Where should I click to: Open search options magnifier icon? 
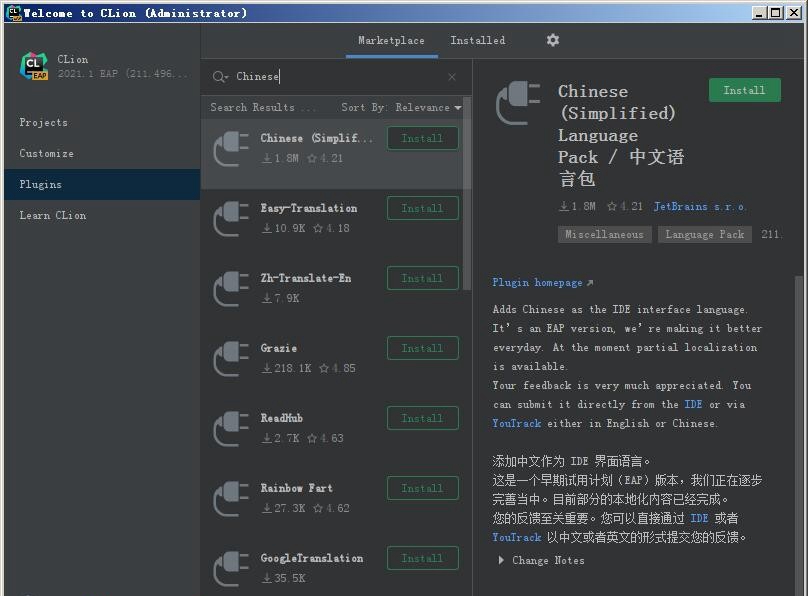pyautogui.click(x=220, y=77)
